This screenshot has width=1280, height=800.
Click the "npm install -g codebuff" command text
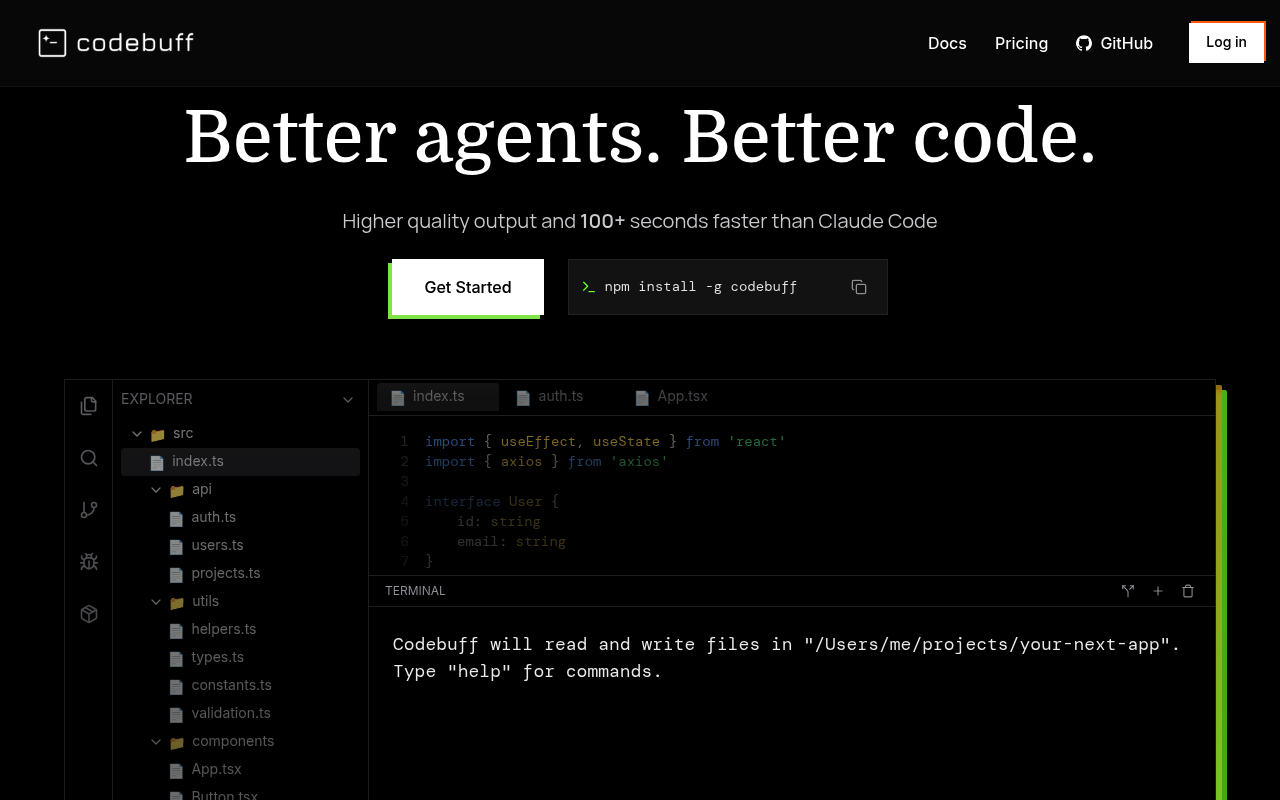click(x=700, y=287)
